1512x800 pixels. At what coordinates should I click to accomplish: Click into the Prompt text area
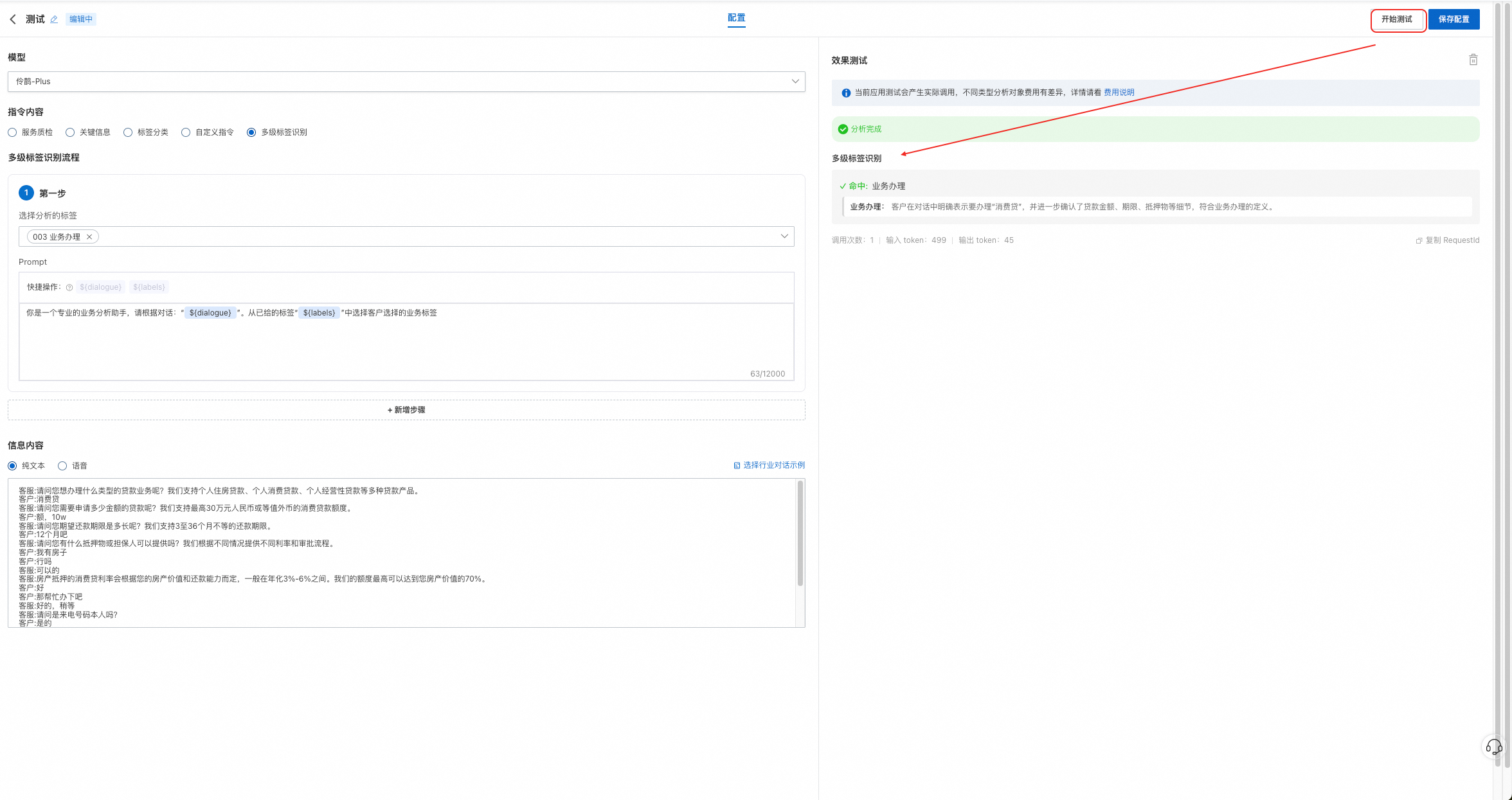click(x=406, y=342)
